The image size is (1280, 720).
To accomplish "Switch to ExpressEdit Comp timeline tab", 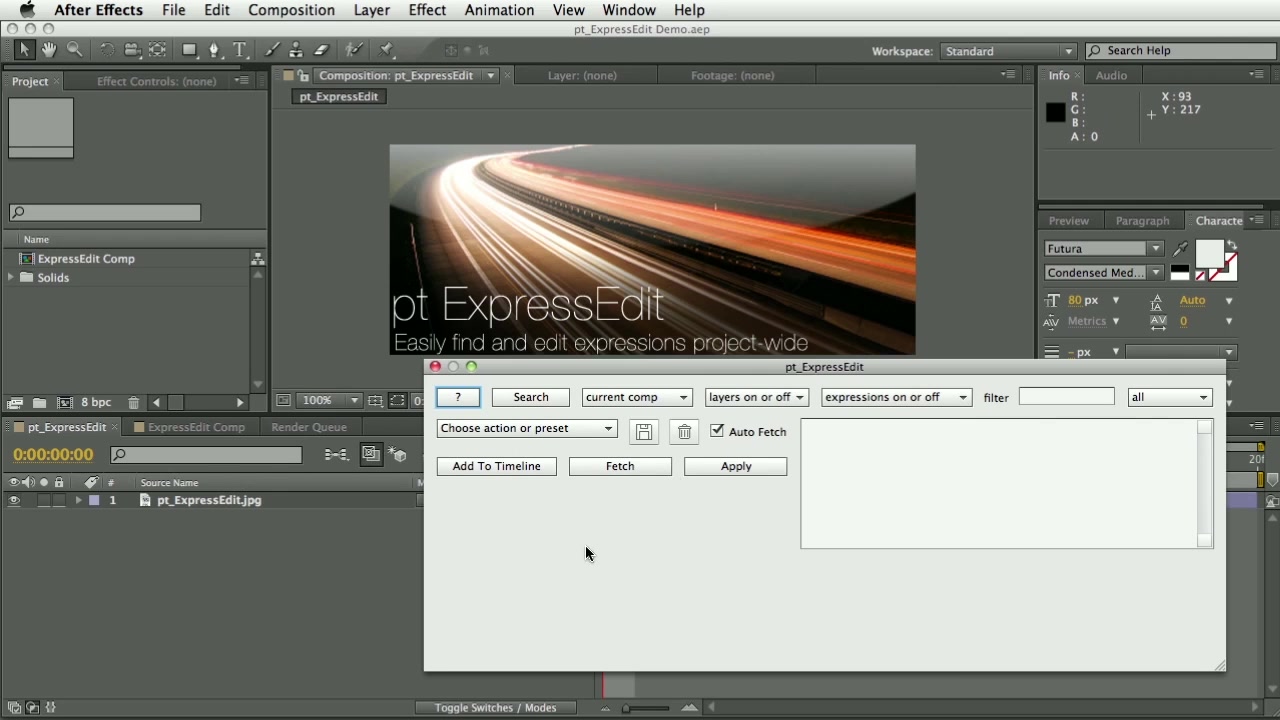I will point(196,427).
